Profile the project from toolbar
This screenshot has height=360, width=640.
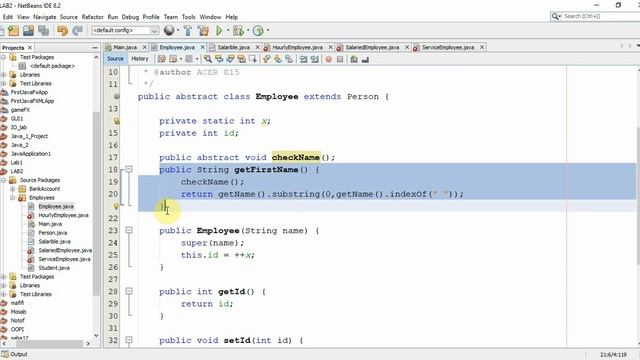click(x=258, y=31)
